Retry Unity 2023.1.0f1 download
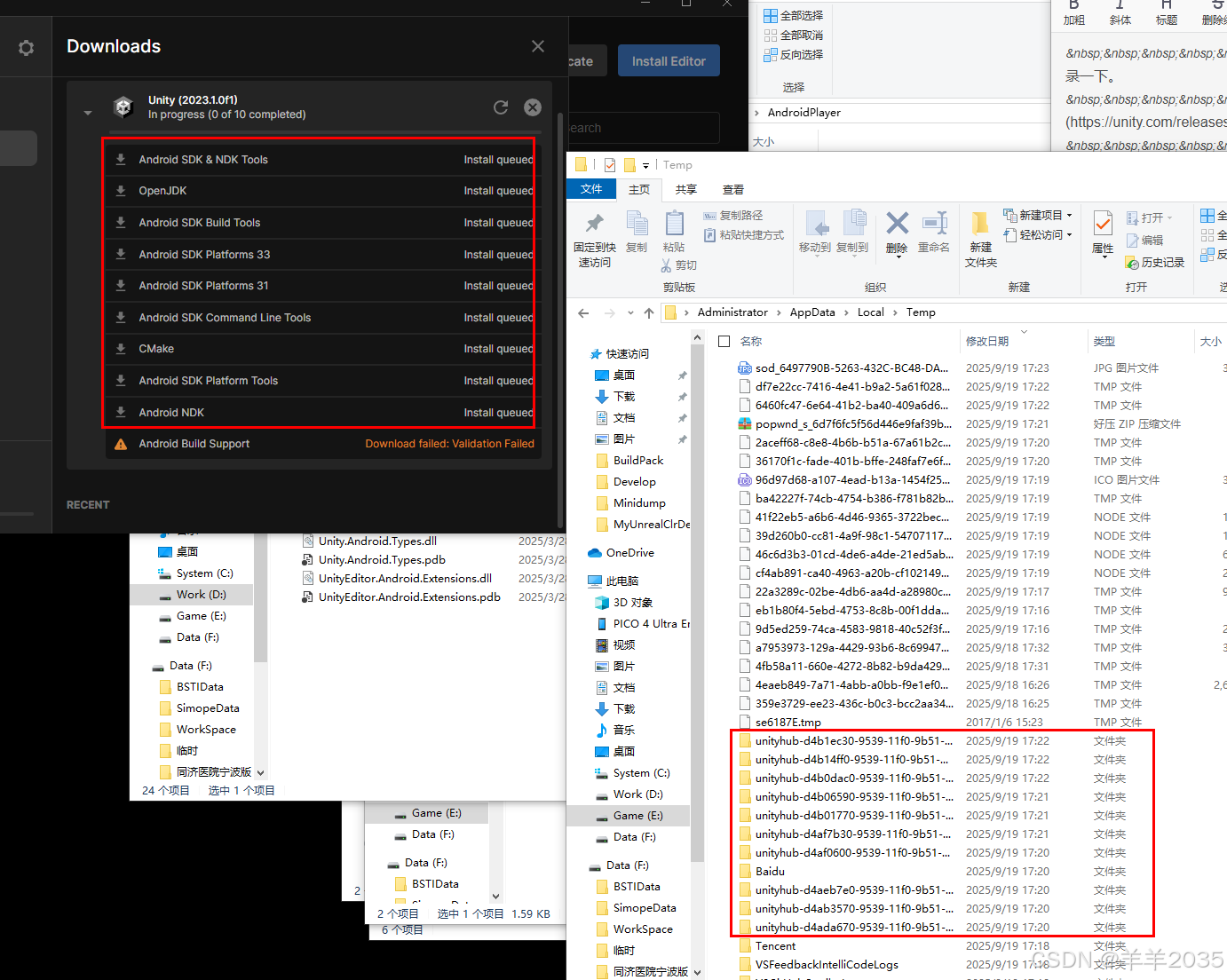 (501, 107)
